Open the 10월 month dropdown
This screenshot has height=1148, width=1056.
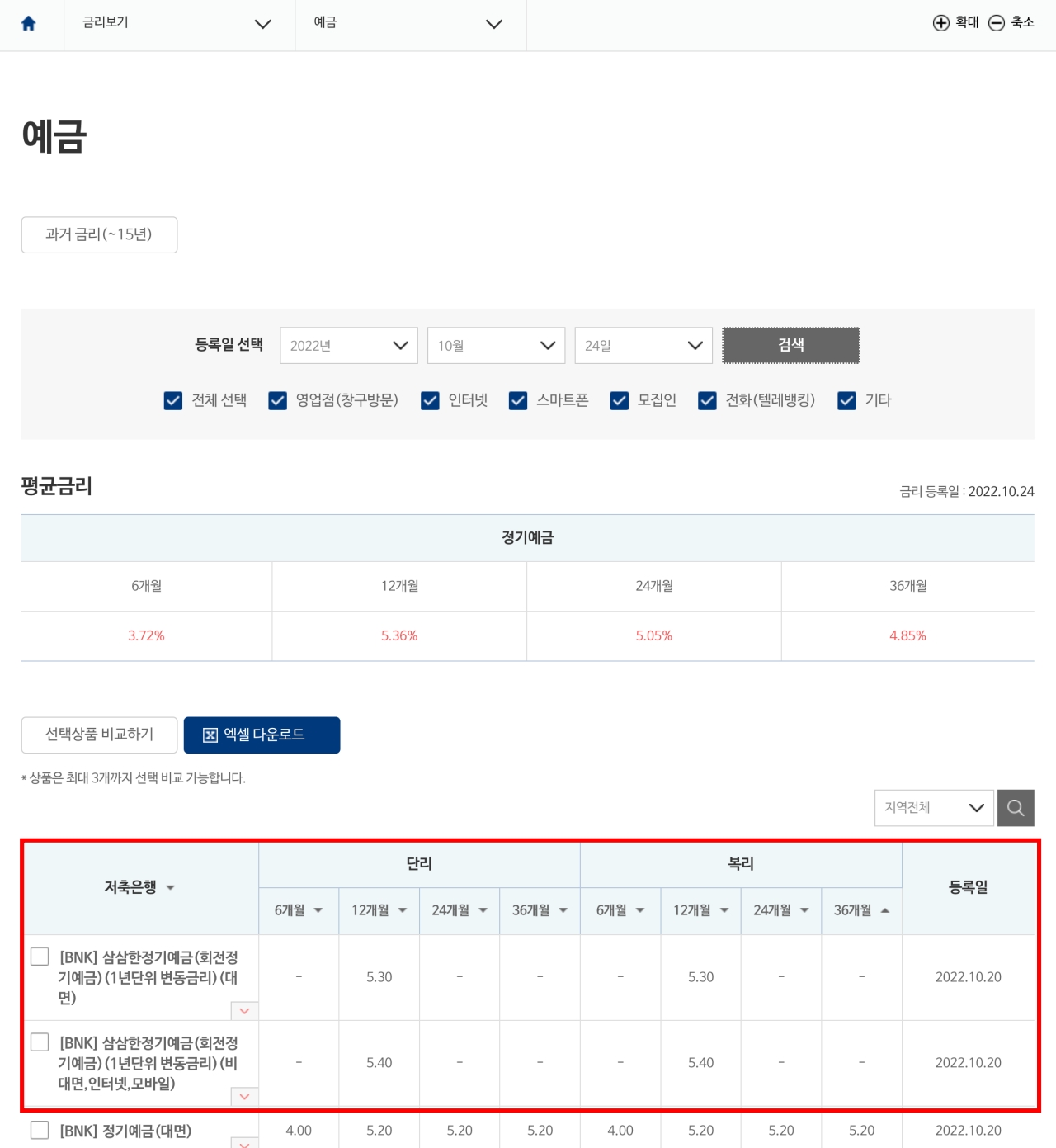pyautogui.click(x=496, y=346)
